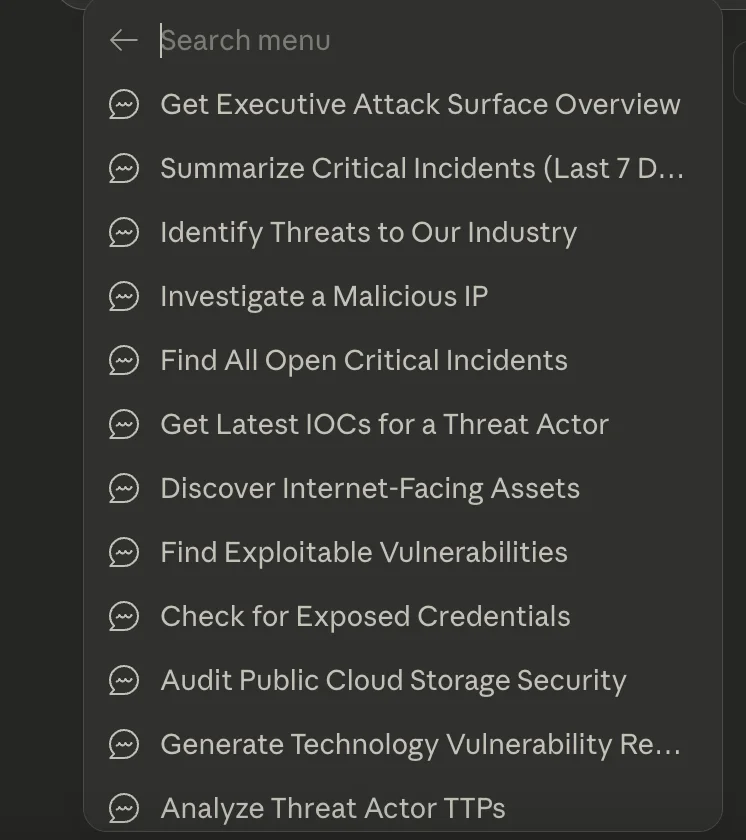Select Get Executive Attack Surface Overview
Viewport: 746px width, 840px height.
420,104
